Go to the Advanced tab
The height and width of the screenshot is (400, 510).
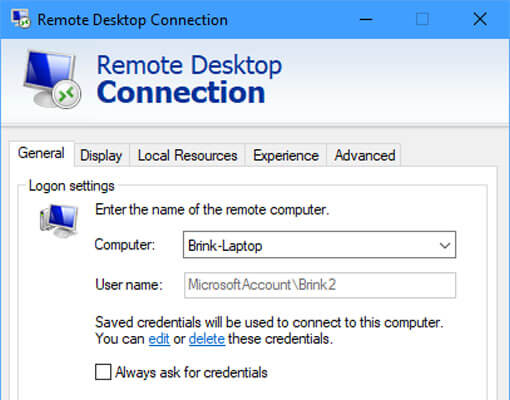365,155
